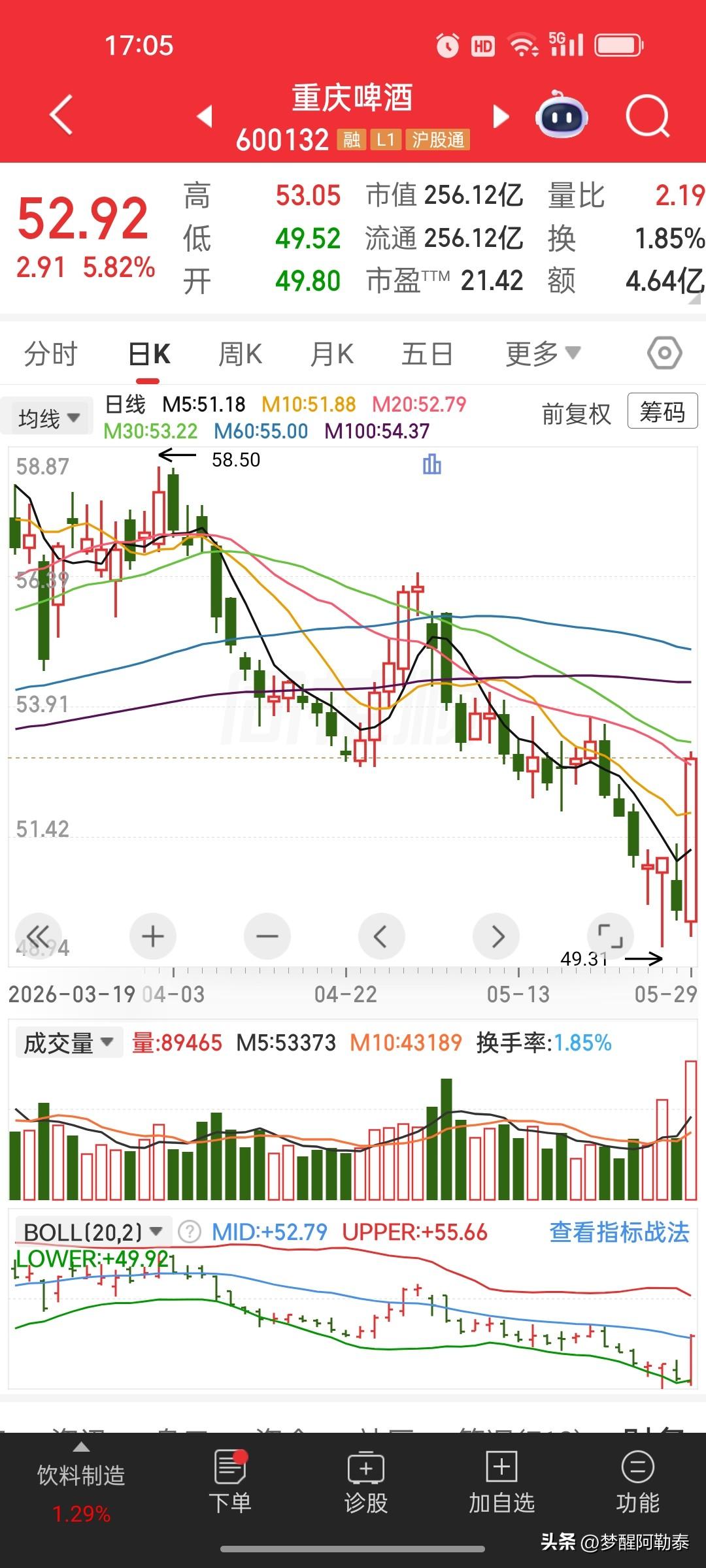The height and width of the screenshot is (1568, 706).
Task: Tap the alarm clock status icon
Action: coord(448,46)
